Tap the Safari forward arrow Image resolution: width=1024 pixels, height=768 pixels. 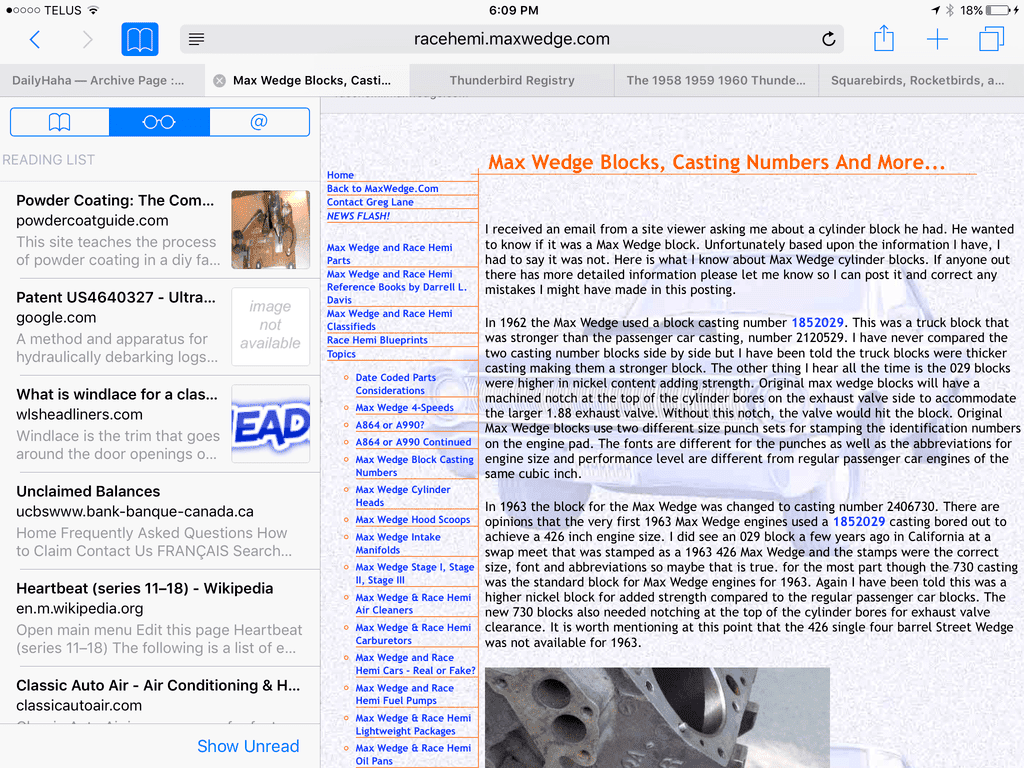point(87,39)
